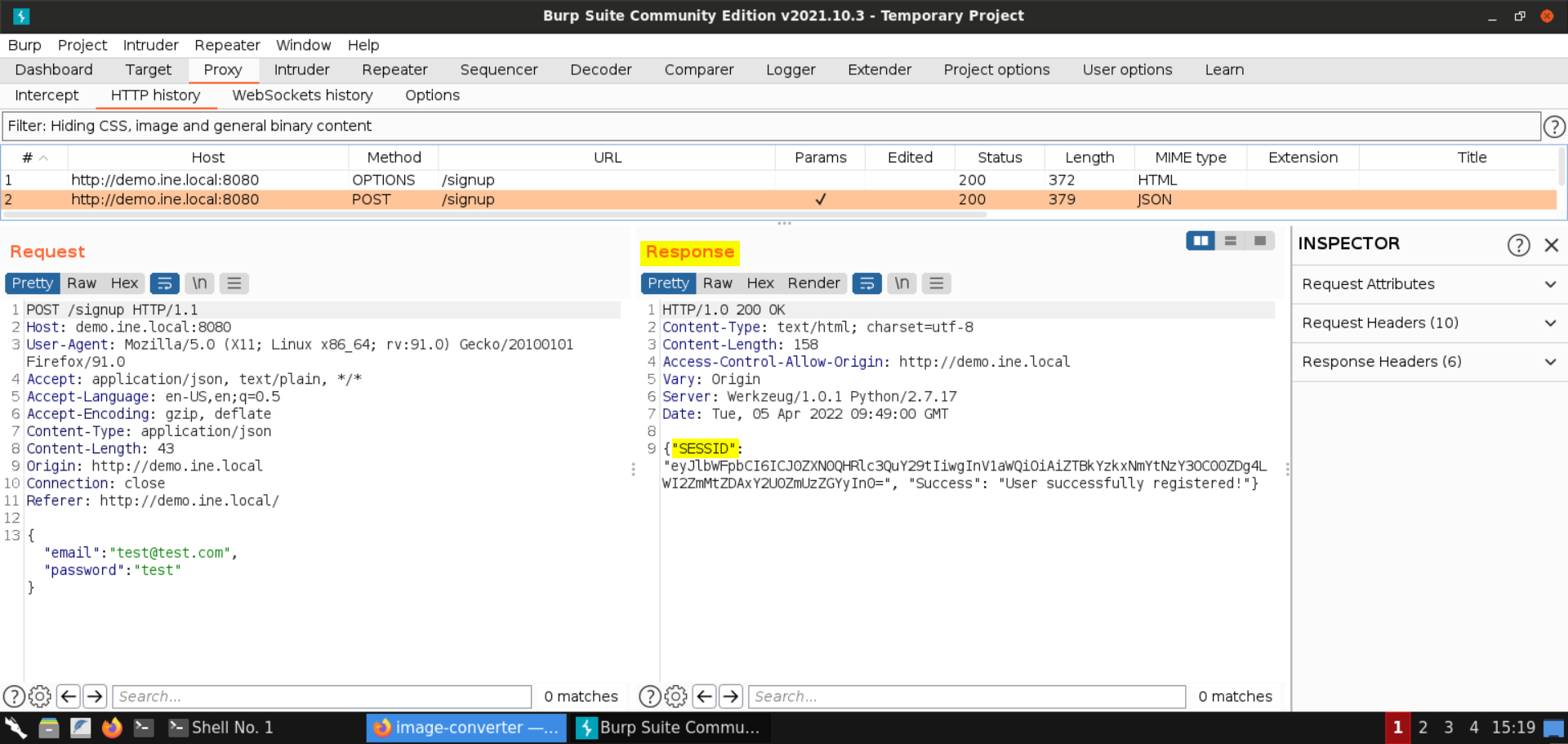Show Response in Render view

click(813, 283)
